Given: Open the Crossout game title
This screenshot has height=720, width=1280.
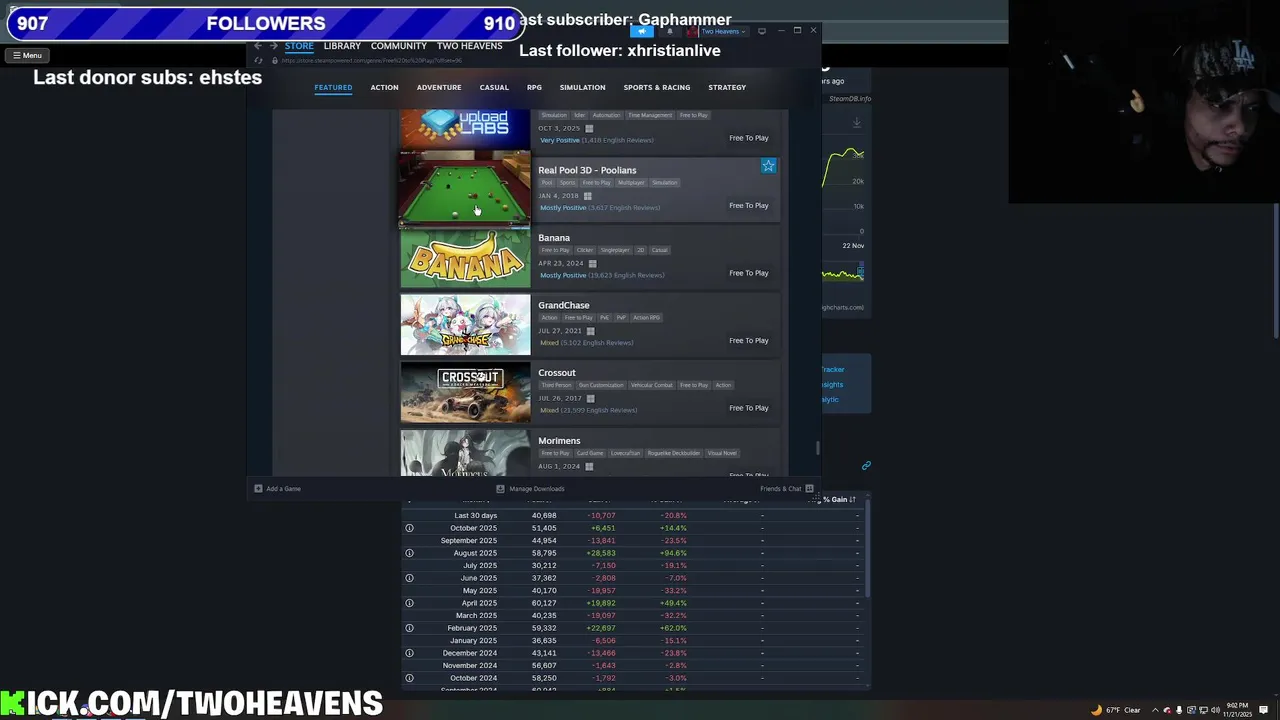Looking at the screenshot, I should [557, 373].
